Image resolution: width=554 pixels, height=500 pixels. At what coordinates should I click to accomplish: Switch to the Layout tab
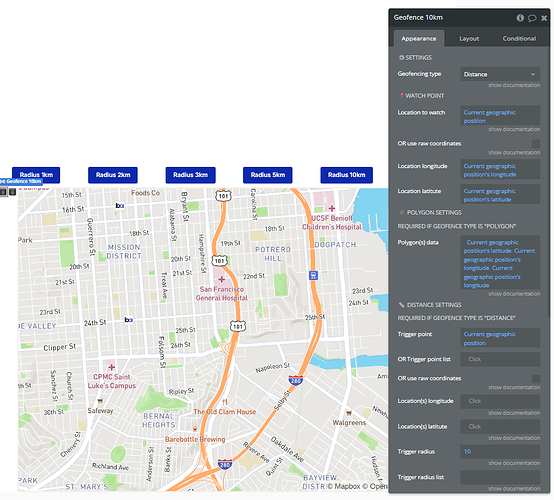(x=469, y=39)
